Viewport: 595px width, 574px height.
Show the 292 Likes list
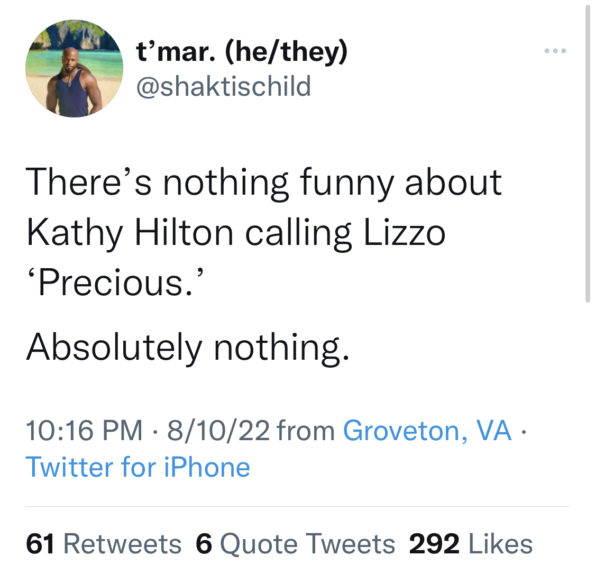coord(471,544)
